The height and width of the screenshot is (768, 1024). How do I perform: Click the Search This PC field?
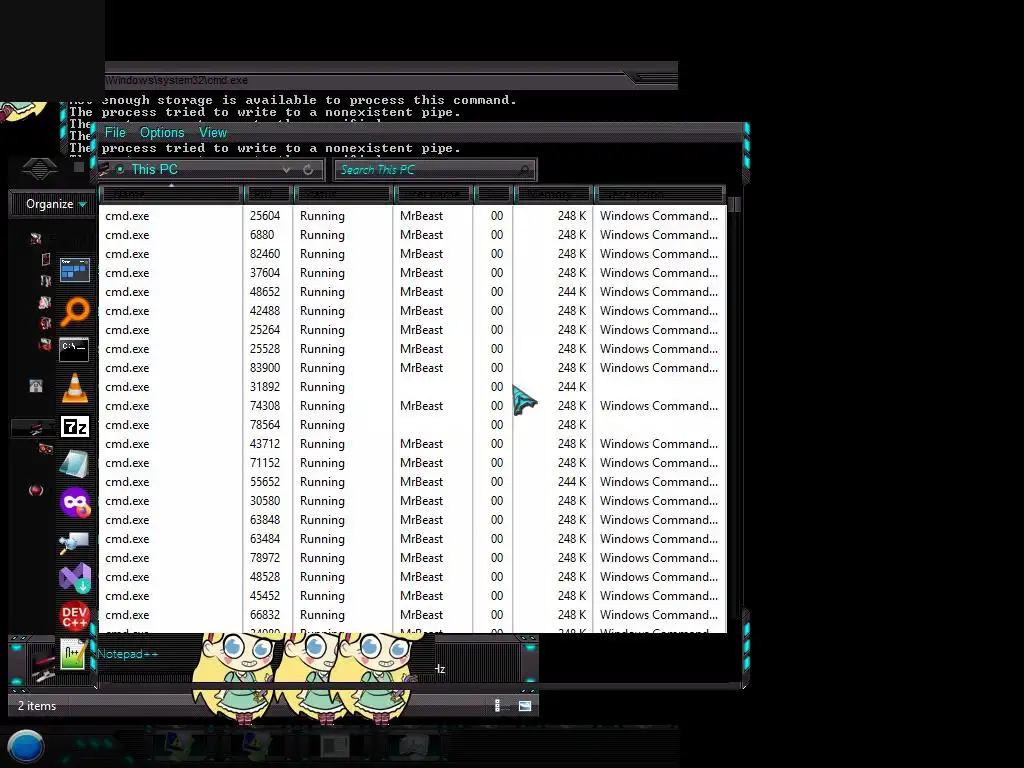[434, 170]
